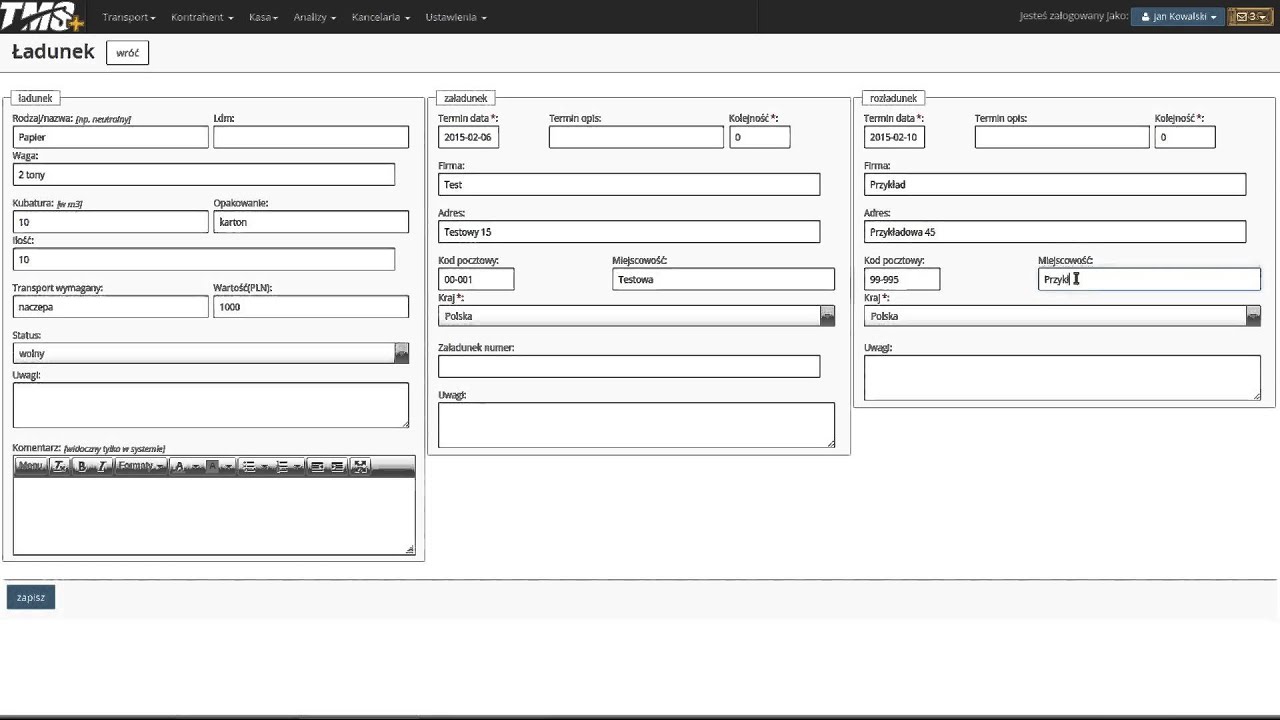
Task: Toggle bold in Komentarz editor
Action: [82, 466]
